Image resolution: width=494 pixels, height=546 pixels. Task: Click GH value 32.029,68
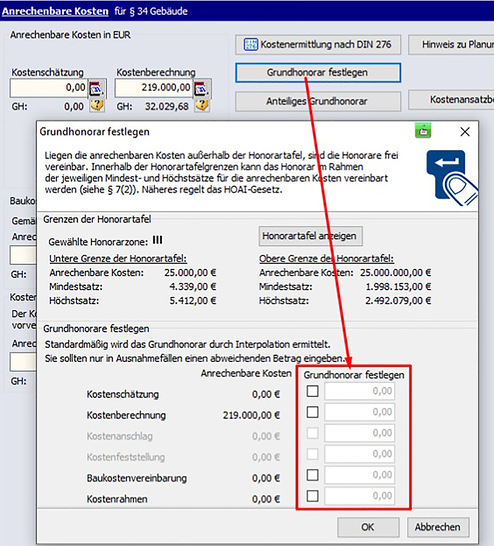pyautogui.click(x=167, y=107)
